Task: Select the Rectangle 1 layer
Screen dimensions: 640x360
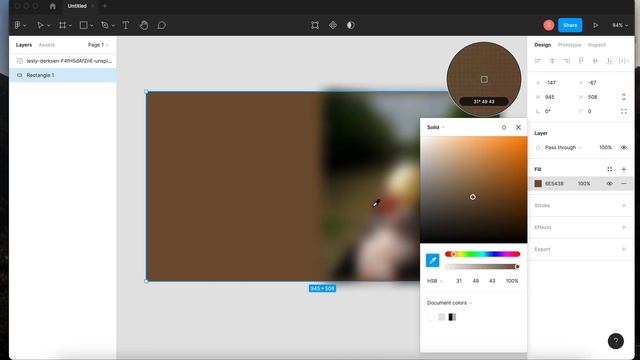Action: pos(62,75)
